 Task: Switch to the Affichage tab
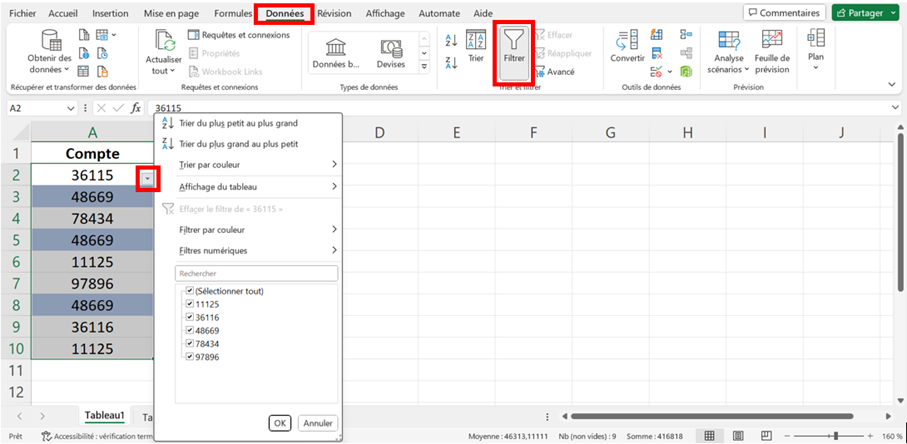(x=385, y=13)
